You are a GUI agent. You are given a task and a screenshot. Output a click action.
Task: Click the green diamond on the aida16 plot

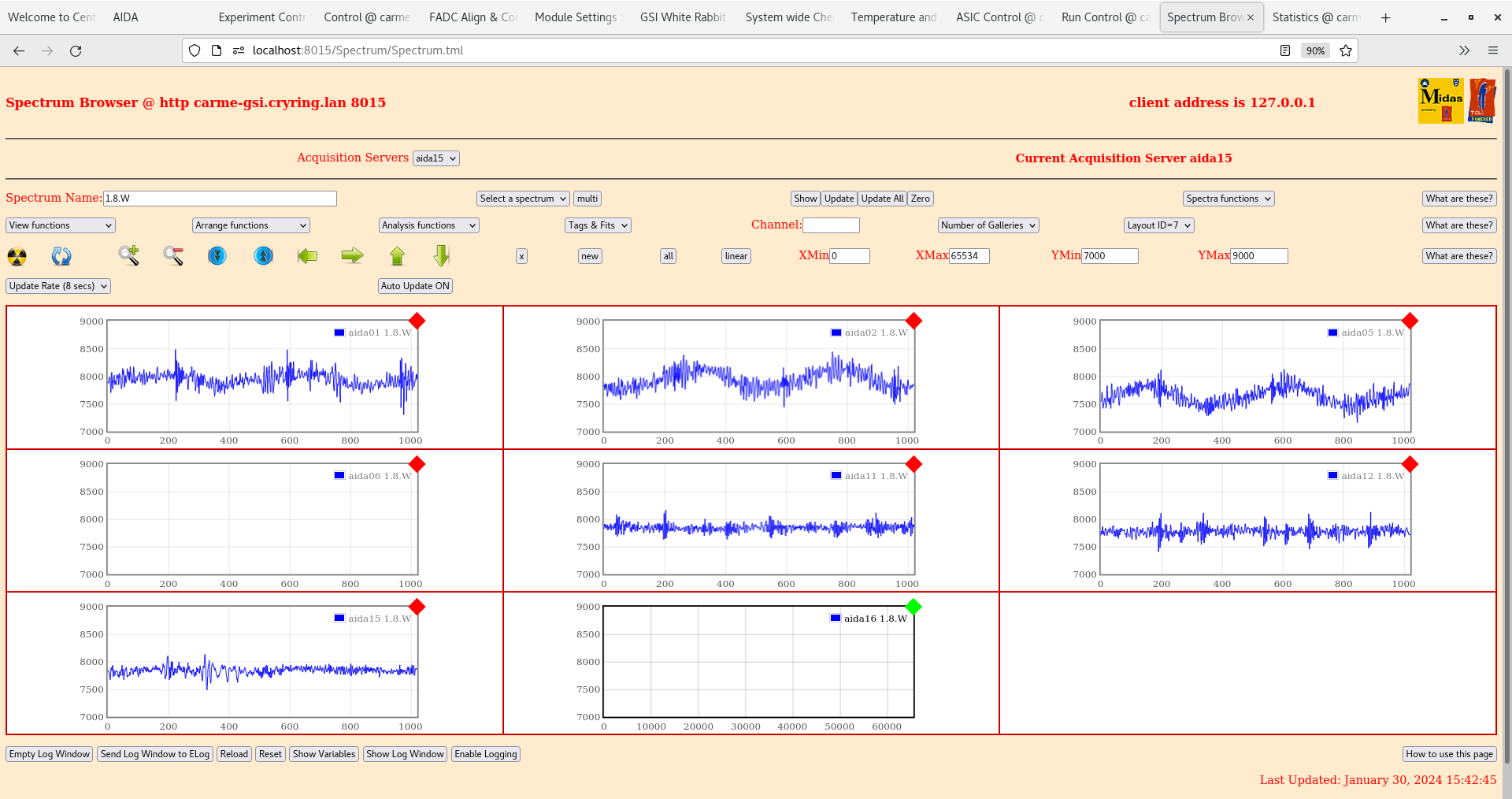pyautogui.click(x=913, y=607)
